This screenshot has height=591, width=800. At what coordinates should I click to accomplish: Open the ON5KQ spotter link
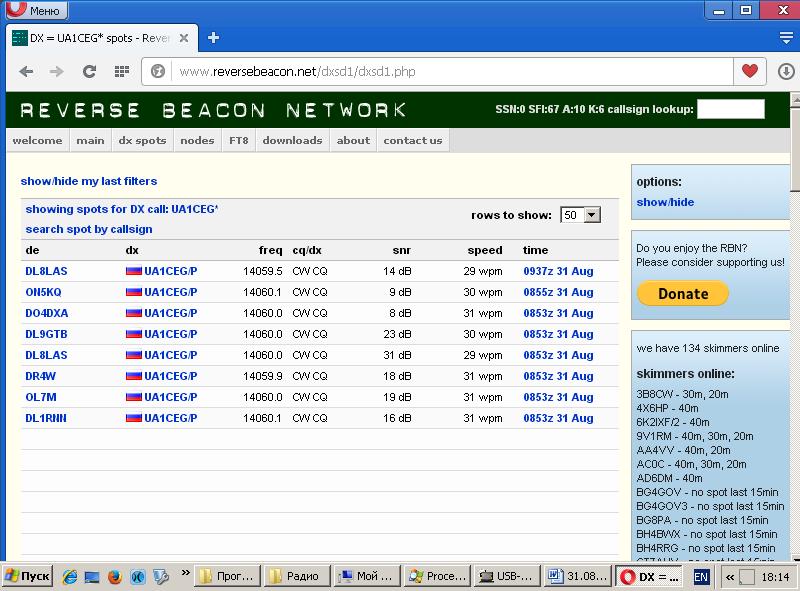click(43, 292)
